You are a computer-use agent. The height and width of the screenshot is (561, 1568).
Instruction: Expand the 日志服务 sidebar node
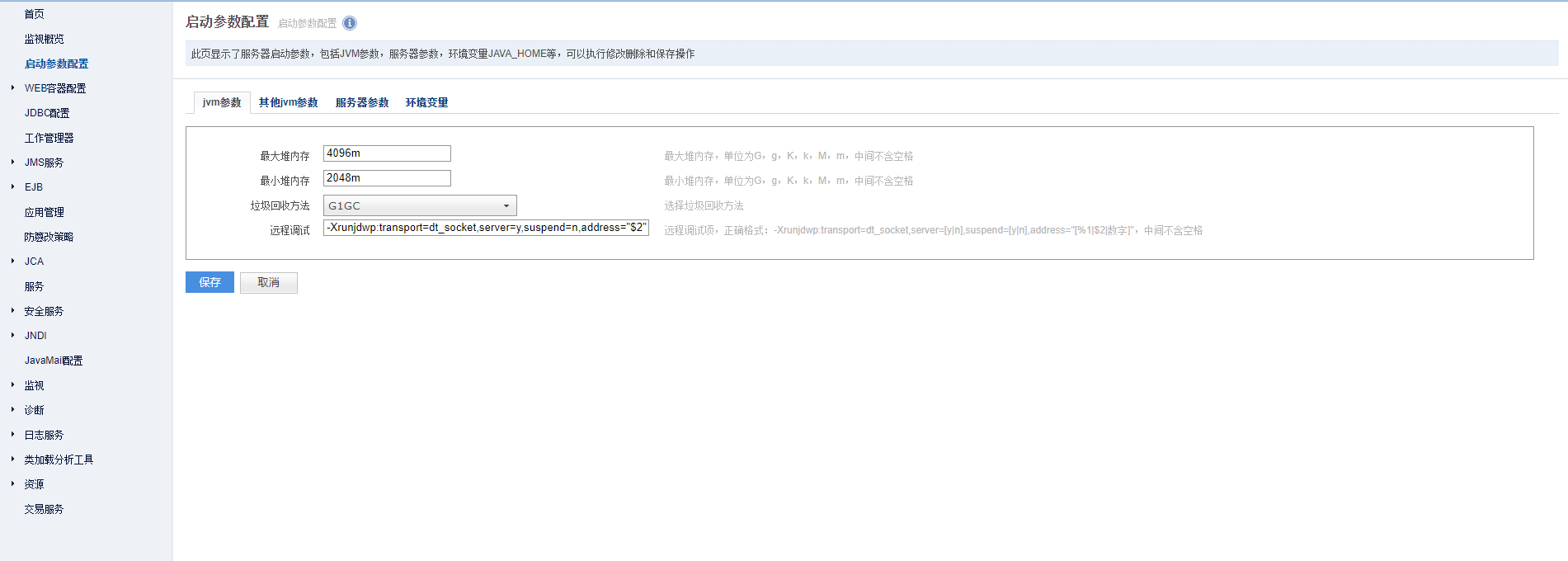pyautogui.click(x=13, y=434)
